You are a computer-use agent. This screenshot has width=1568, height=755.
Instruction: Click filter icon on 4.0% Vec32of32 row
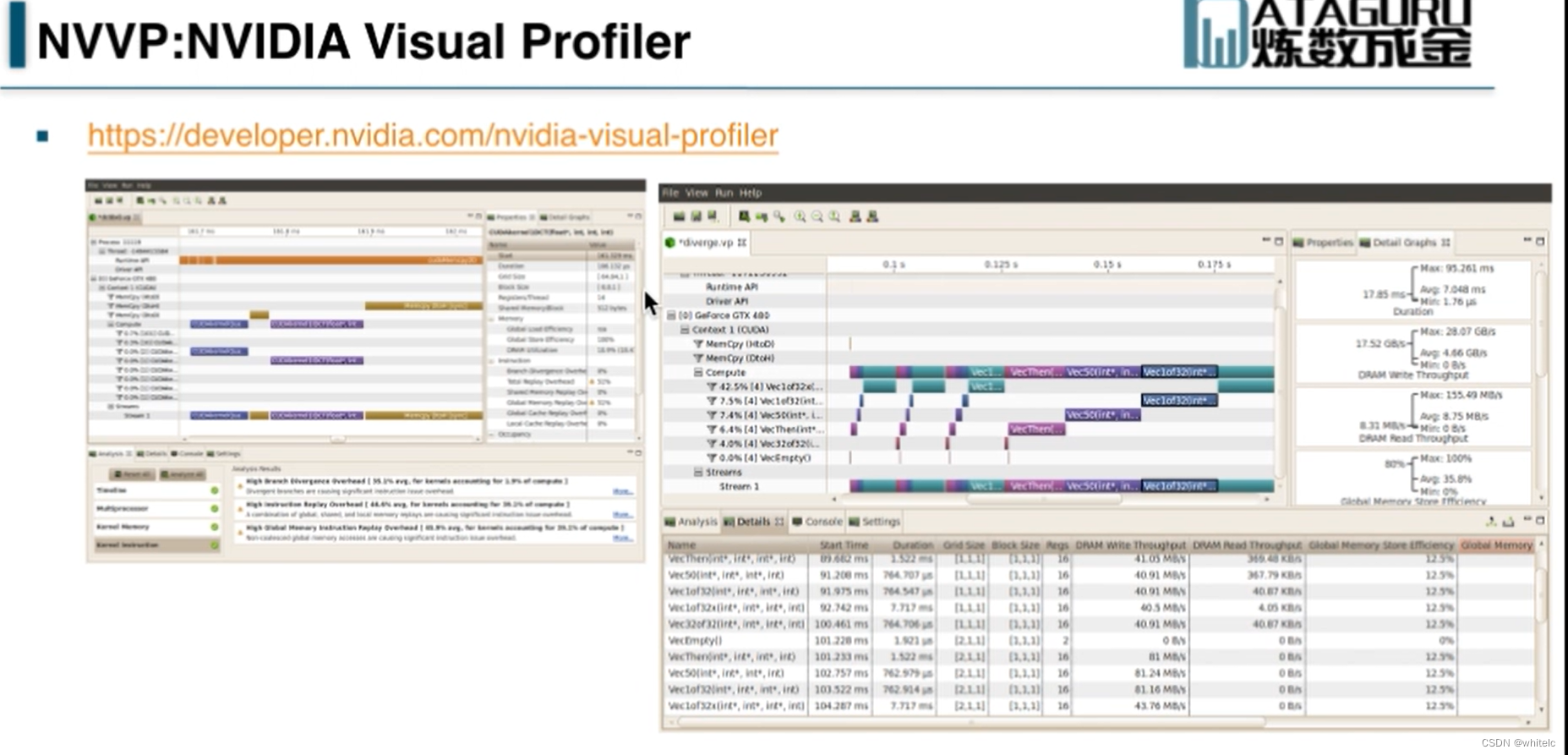[x=712, y=444]
